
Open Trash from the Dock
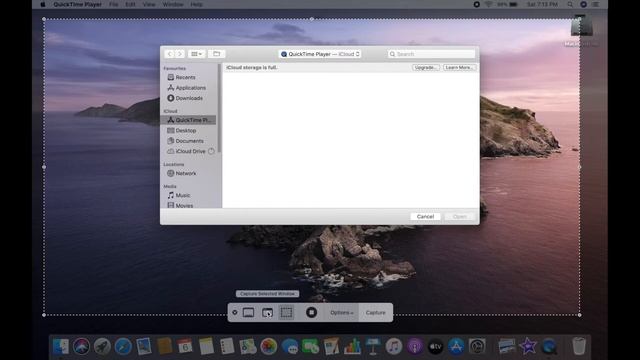[x=579, y=347]
